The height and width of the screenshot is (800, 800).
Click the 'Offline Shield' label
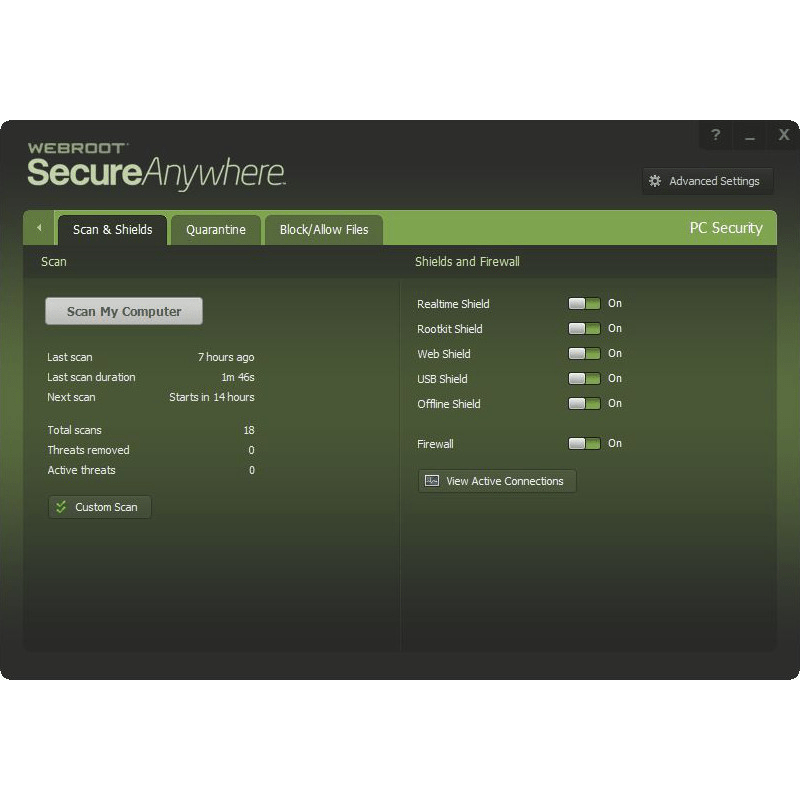pos(449,404)
